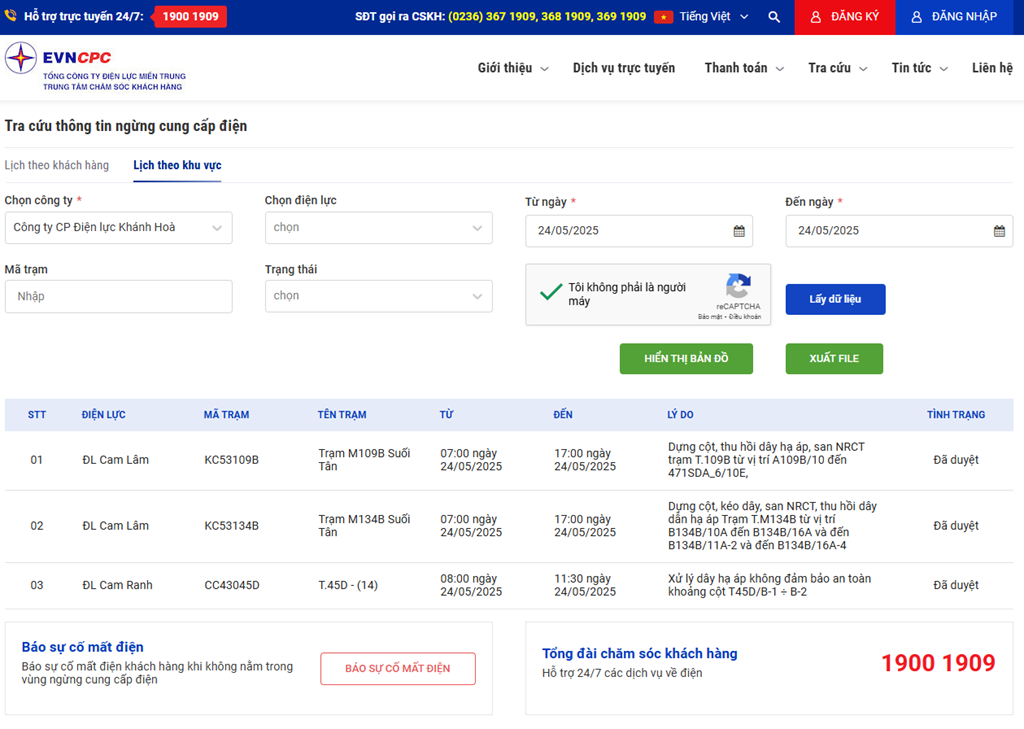Open the Tra cứu menu
The width and height of the screenshot is (1024, 729).
pyautogui.click(x=837, y=68)
